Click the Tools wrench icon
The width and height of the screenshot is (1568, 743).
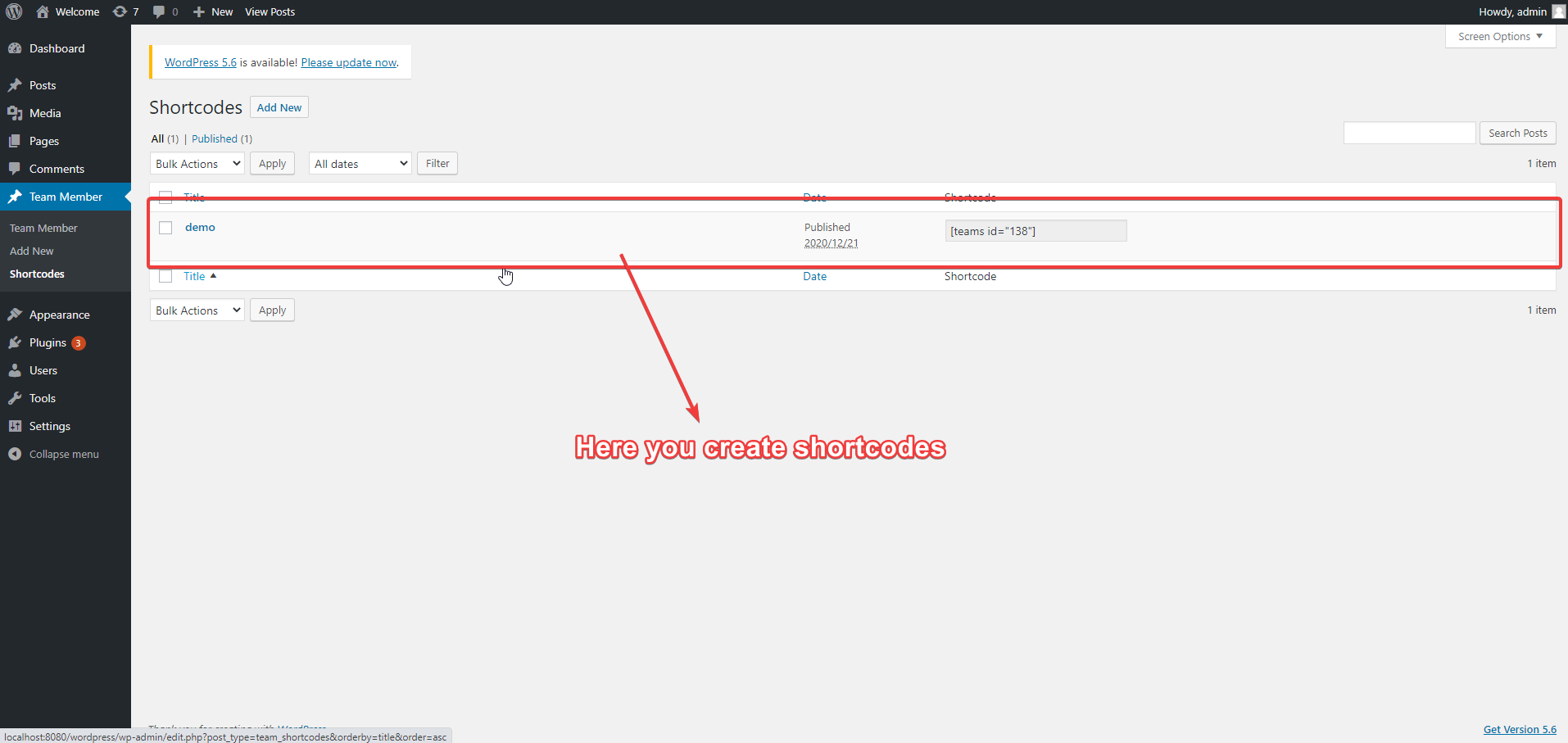pos(15,398)
